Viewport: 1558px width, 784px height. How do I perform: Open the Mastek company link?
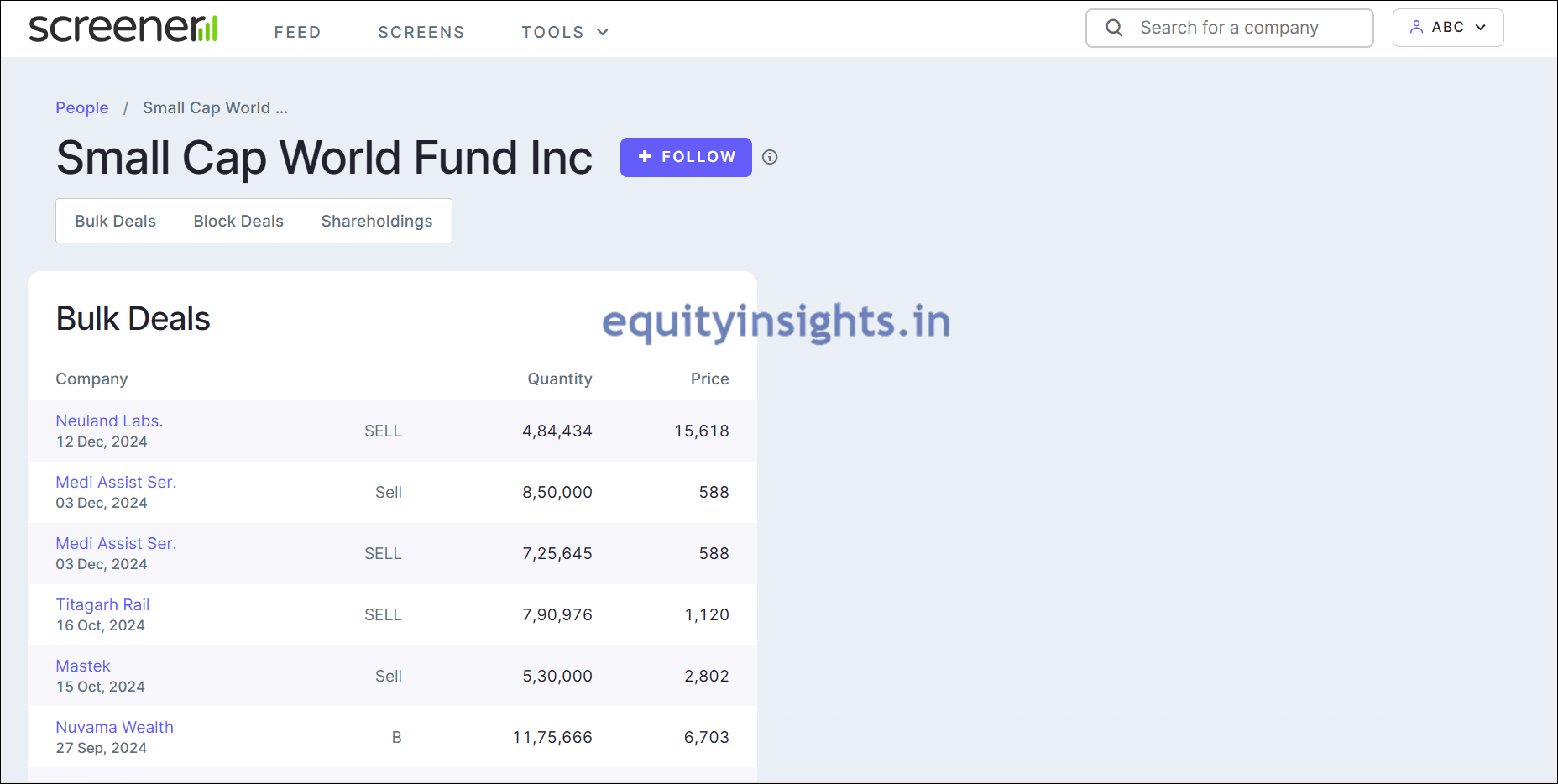coord(83,666)
